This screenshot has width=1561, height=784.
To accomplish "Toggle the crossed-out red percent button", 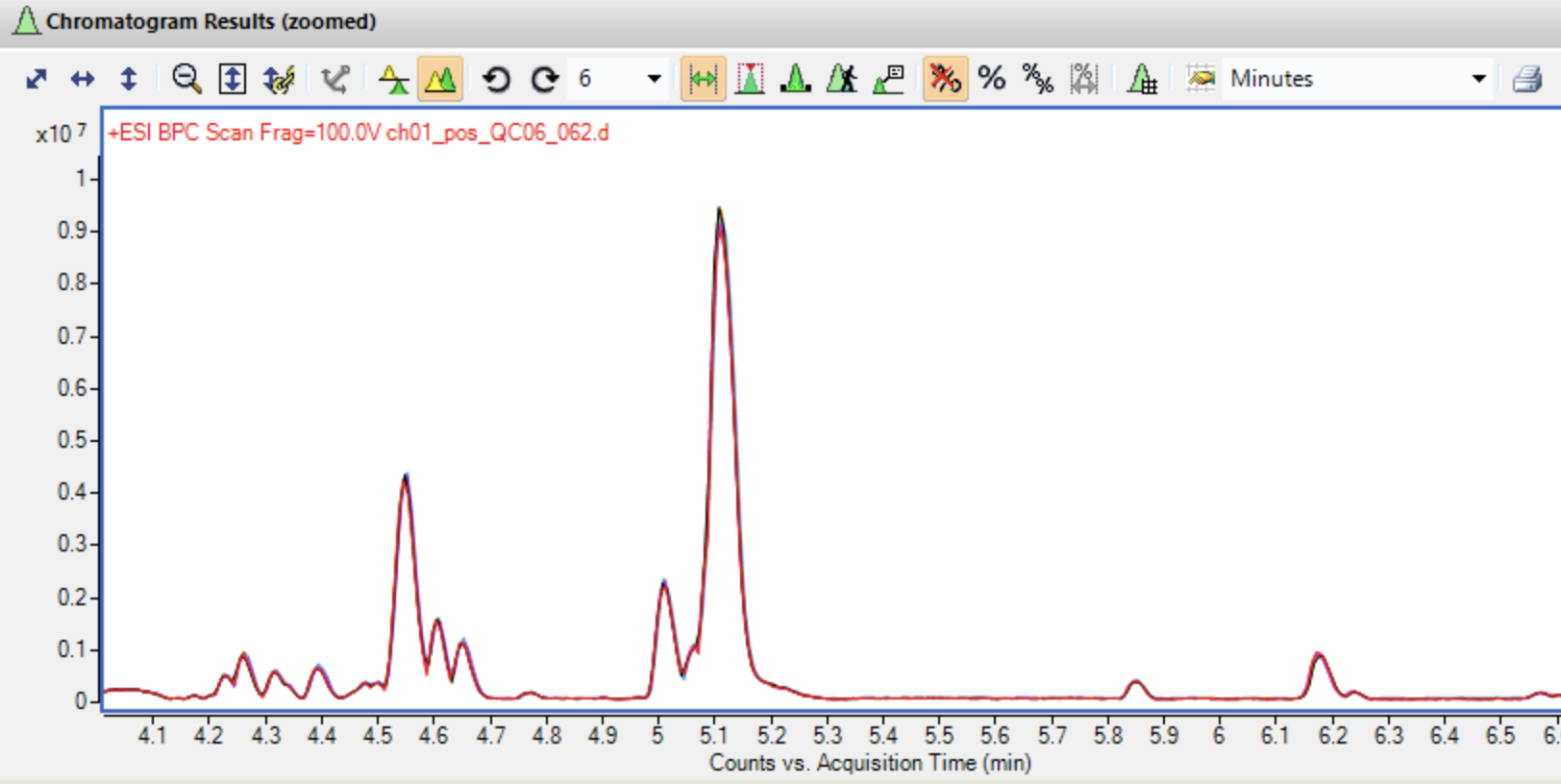I will 945,79.
